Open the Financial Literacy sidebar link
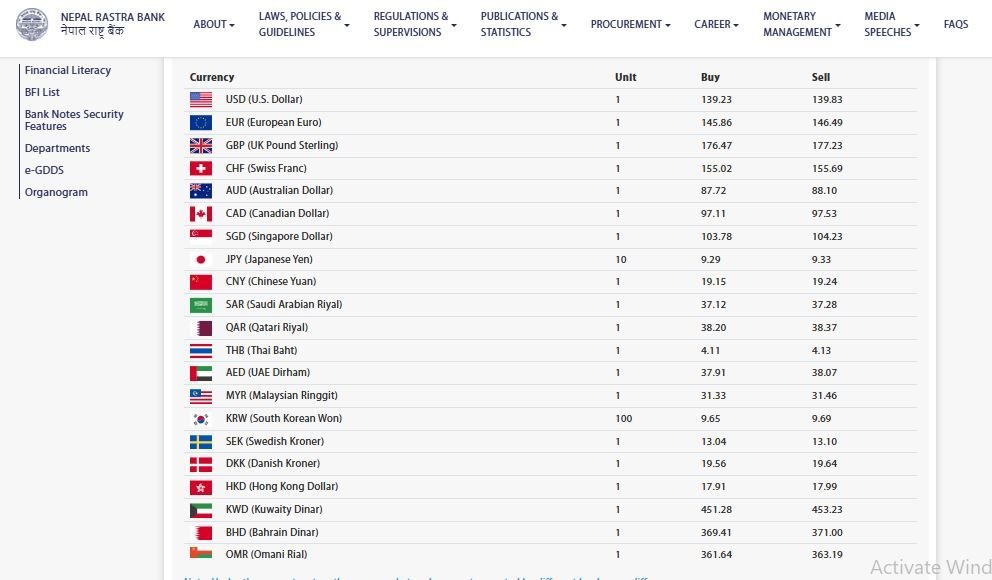Viewport: 992px width, 580px height. [x=68, y=71]
